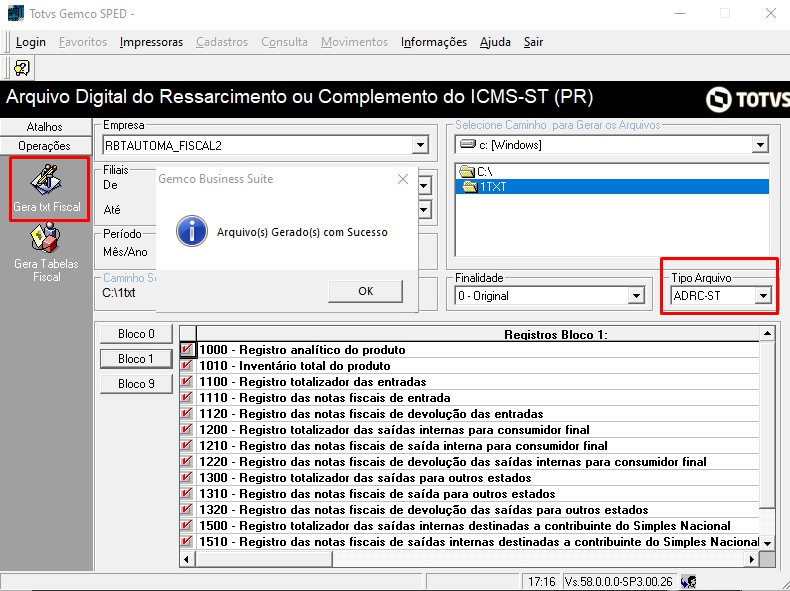The height and width of the screenshot is (591, 790).
Task: Click OK in the success dialog
Action: [x=365, y=291]
